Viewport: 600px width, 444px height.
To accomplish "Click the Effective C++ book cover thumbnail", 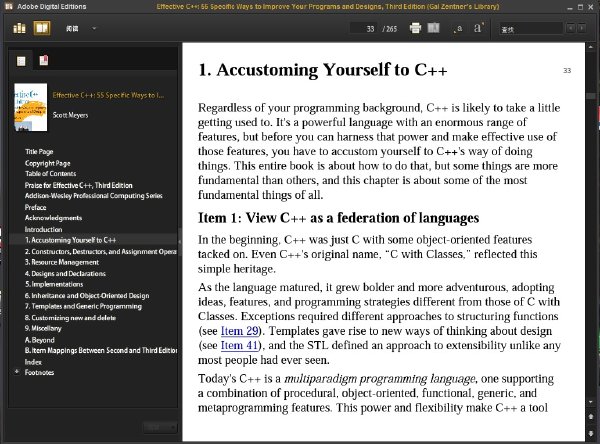I will (x=31, y=107).
